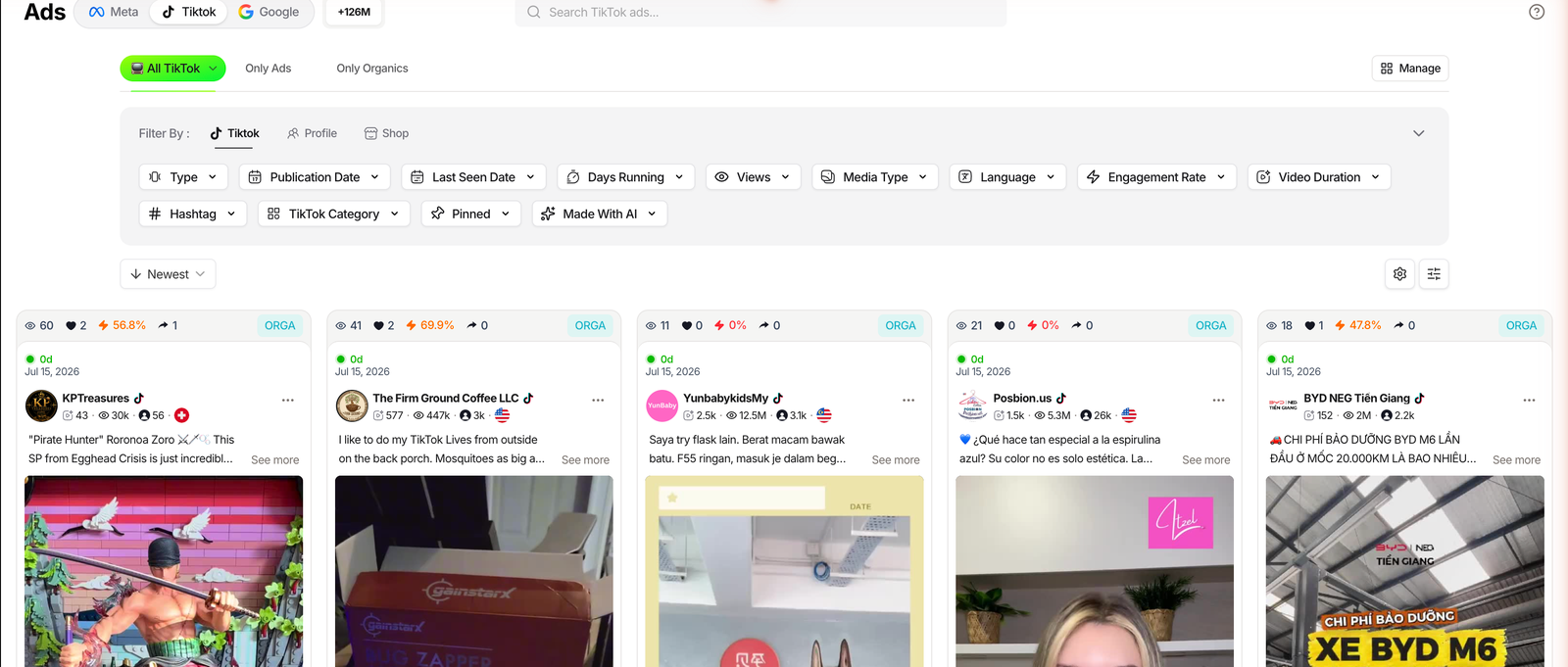Open the Language filter dropdown
The image size is (1568, 667).
pyautogui.click(x=1007, y=177)
